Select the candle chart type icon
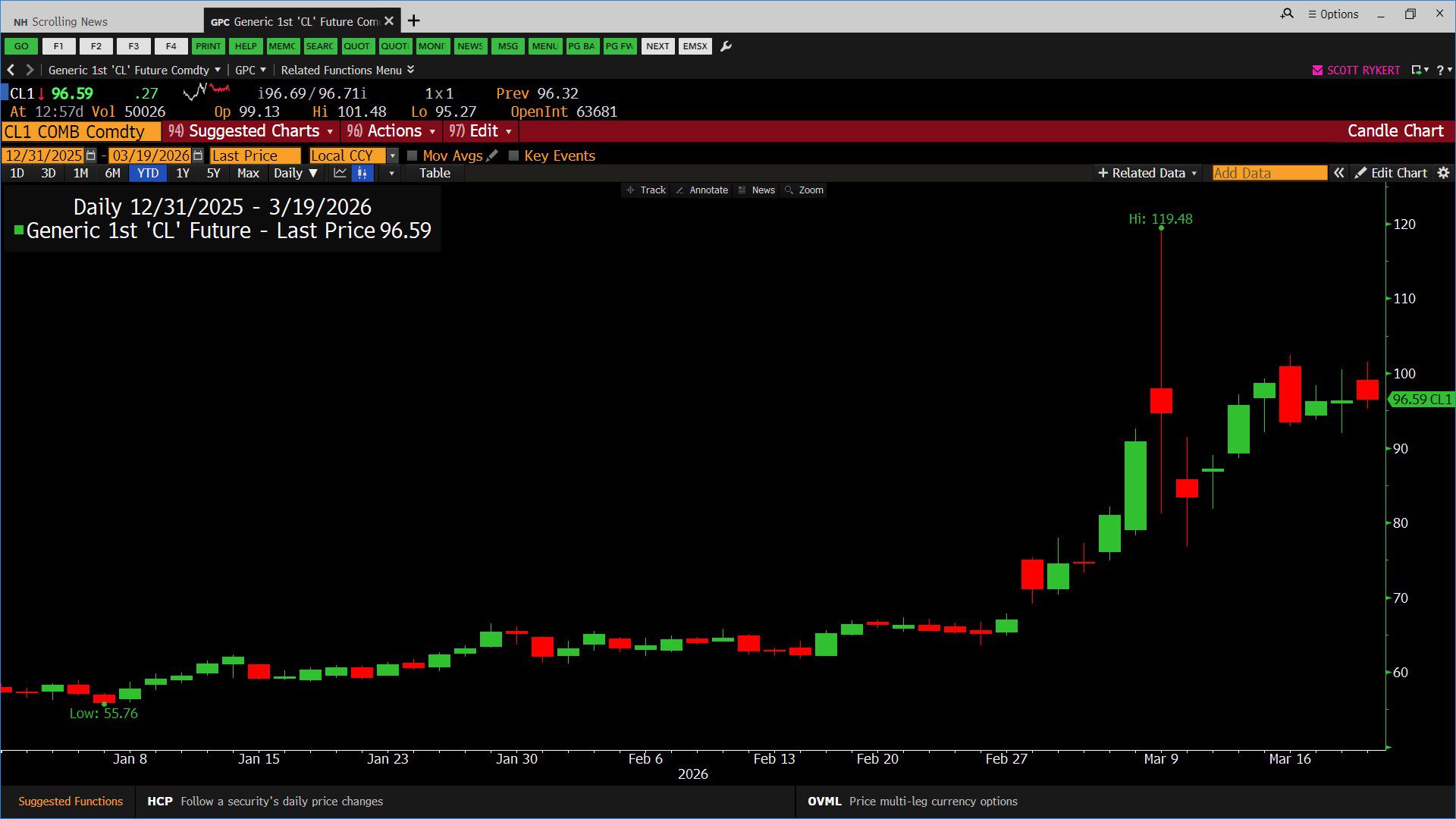Viewport: 1456px width, 819px height. click(x=362, y=173)
